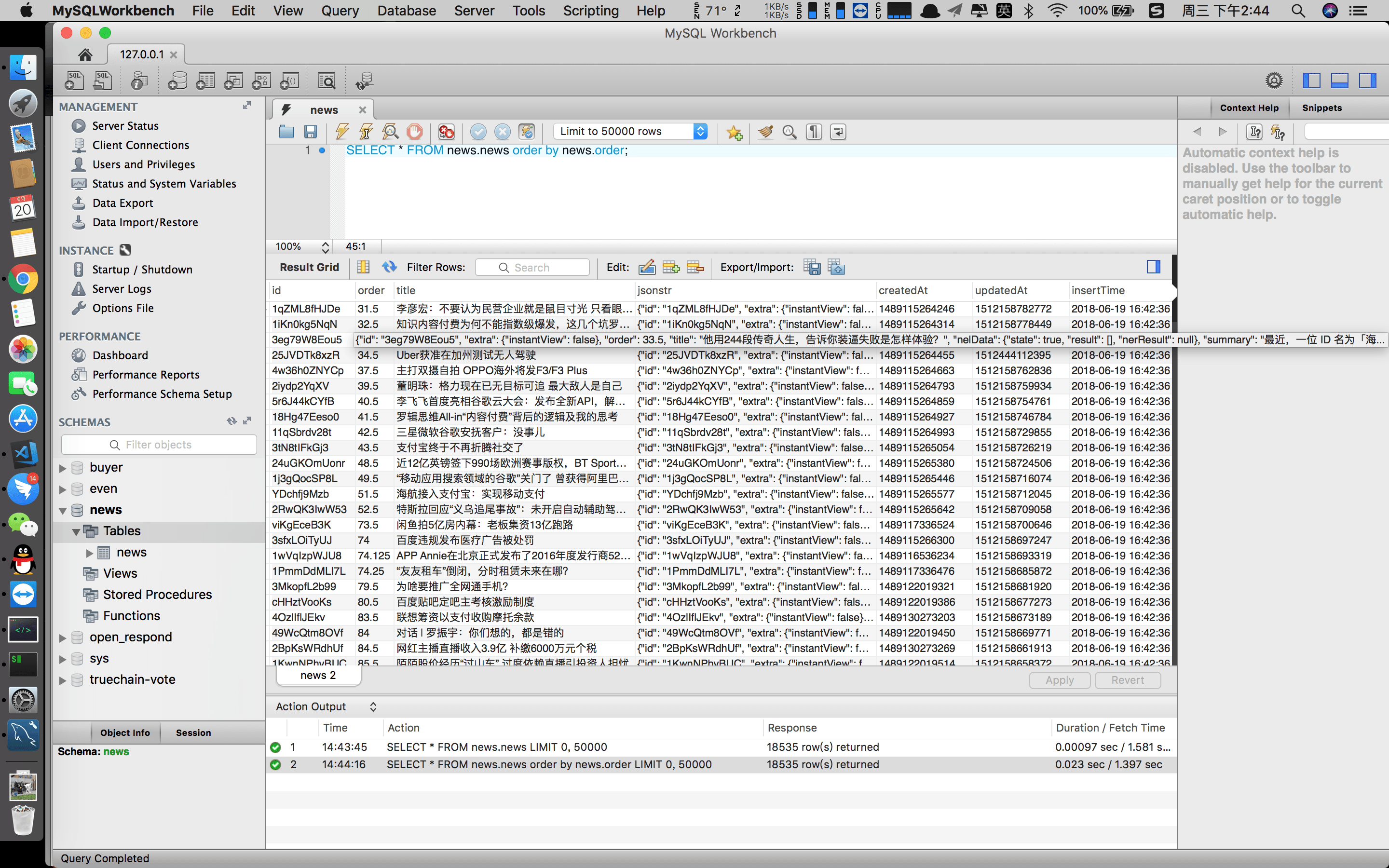Rollback the transaction with X icon
The width and height of the screenshot is (1389, 868).
pos(502,132)
